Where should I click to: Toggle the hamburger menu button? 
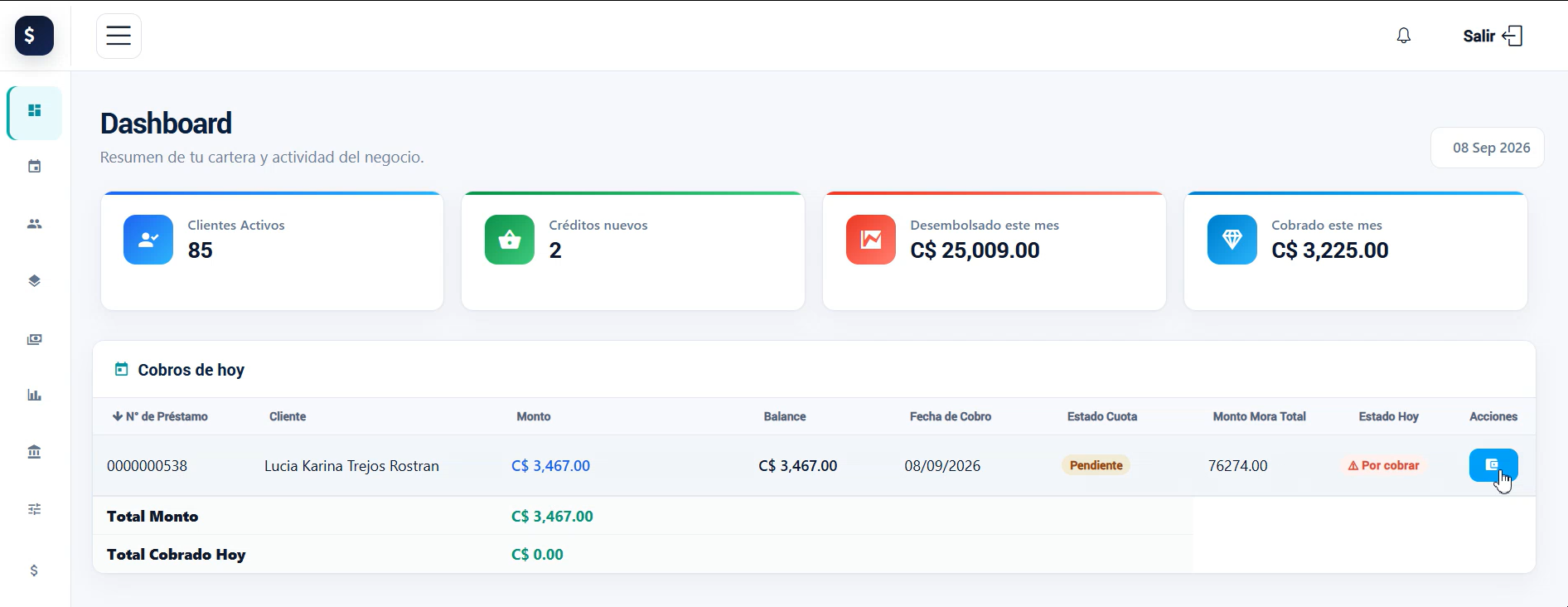[x=119, y=36]
